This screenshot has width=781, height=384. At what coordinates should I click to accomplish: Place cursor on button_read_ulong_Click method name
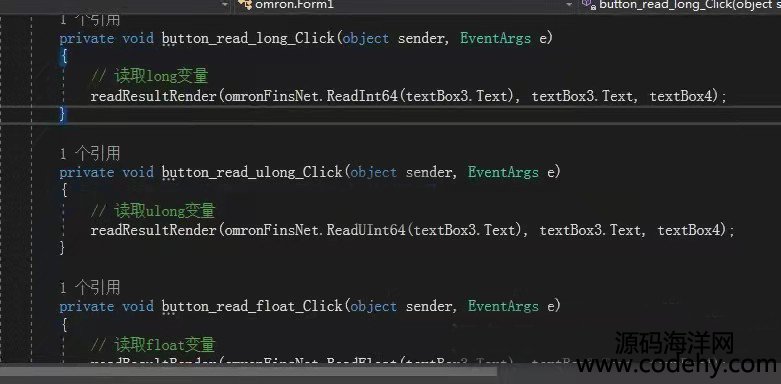coord(252,172)
